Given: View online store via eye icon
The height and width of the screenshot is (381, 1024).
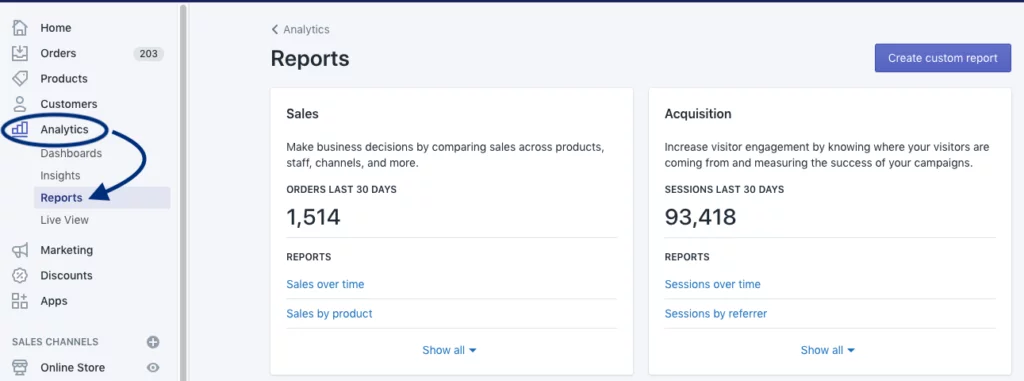Looking at the screenshot, I should (x=153, y=367).
